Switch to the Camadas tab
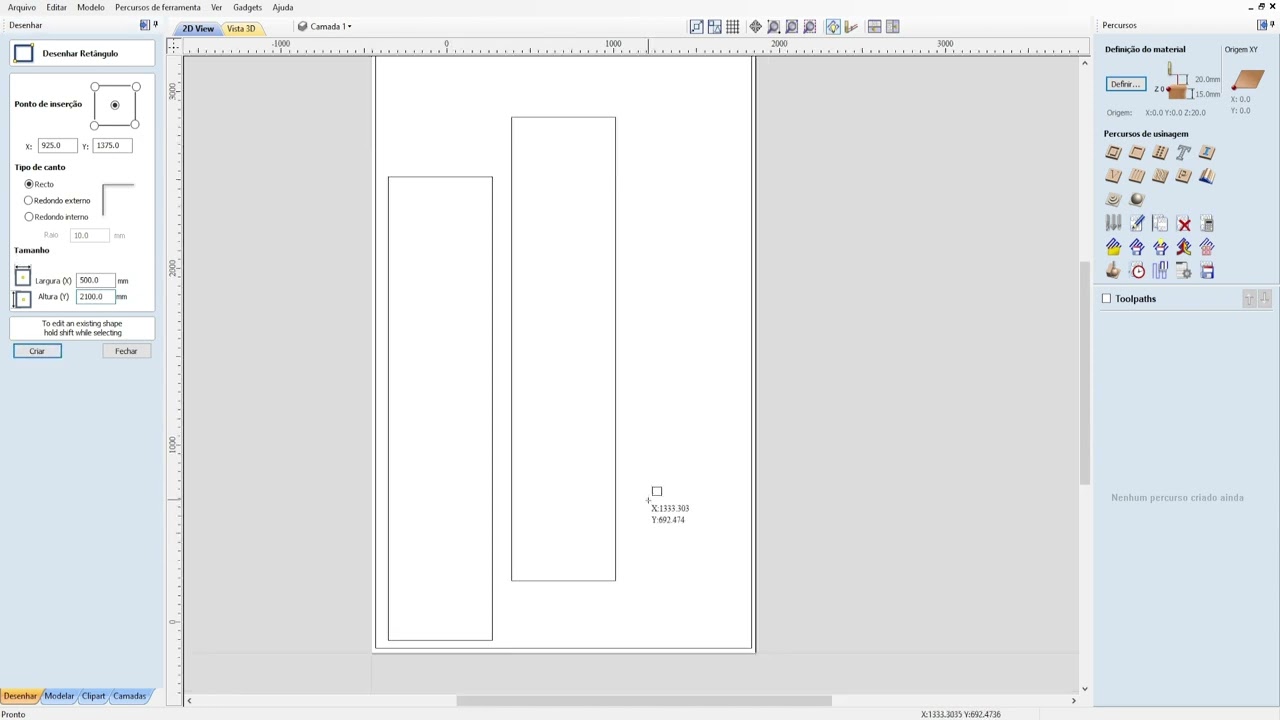Screen dimensions: 1280x720 click(x=129, y=696)
